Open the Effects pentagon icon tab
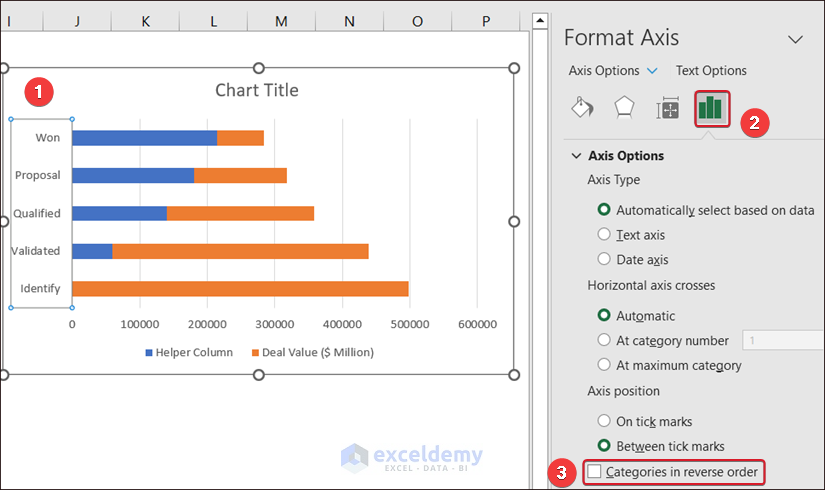825x490 pixels. (x=624, y=108)
